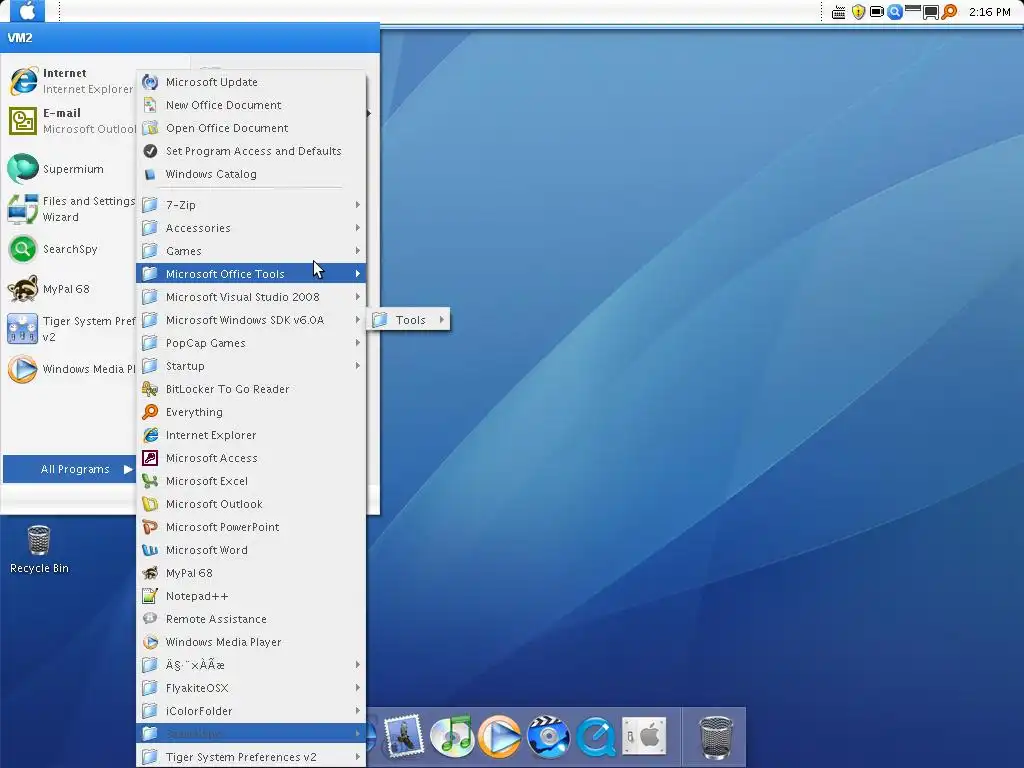The height and width of the screenshot is (768, 1024).
Task: Launch Everything from programs list
Action: [251, 412]
